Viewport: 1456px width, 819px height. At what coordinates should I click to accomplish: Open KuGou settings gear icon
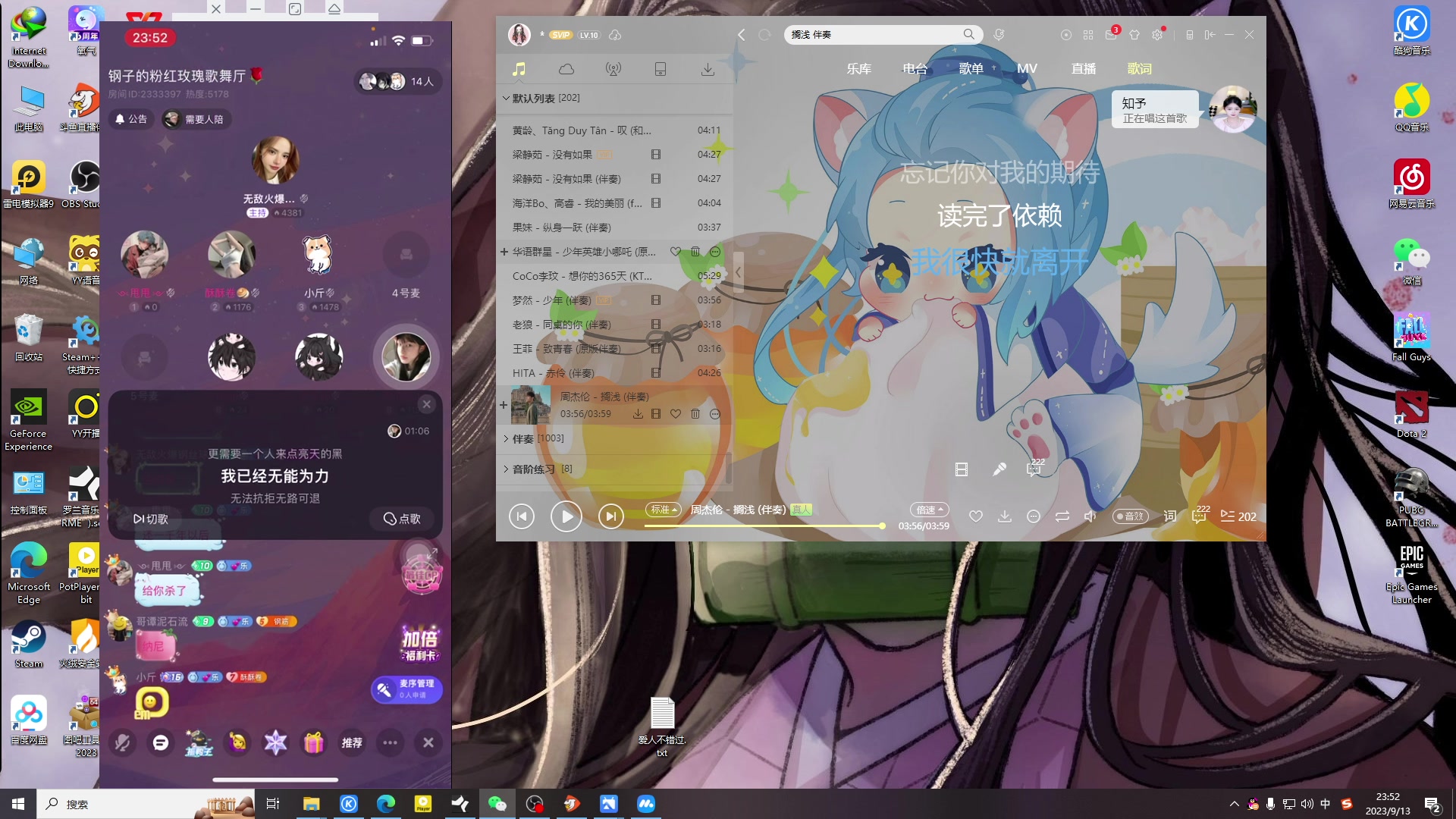(1157, 34)
